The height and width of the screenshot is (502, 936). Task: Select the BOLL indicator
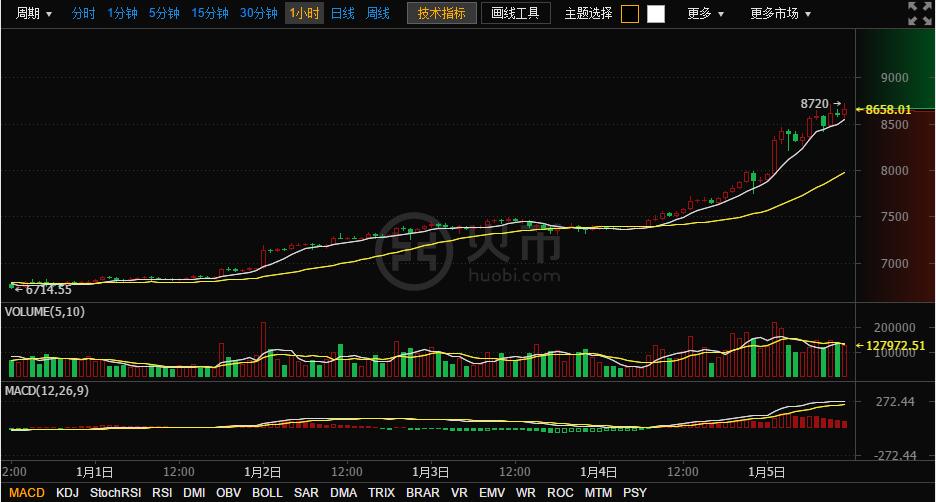267,493
